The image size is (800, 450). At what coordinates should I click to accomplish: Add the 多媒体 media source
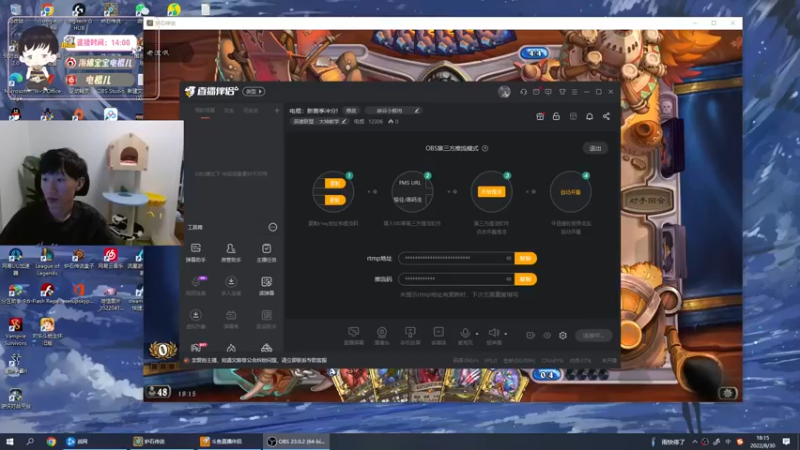[438, 336]
